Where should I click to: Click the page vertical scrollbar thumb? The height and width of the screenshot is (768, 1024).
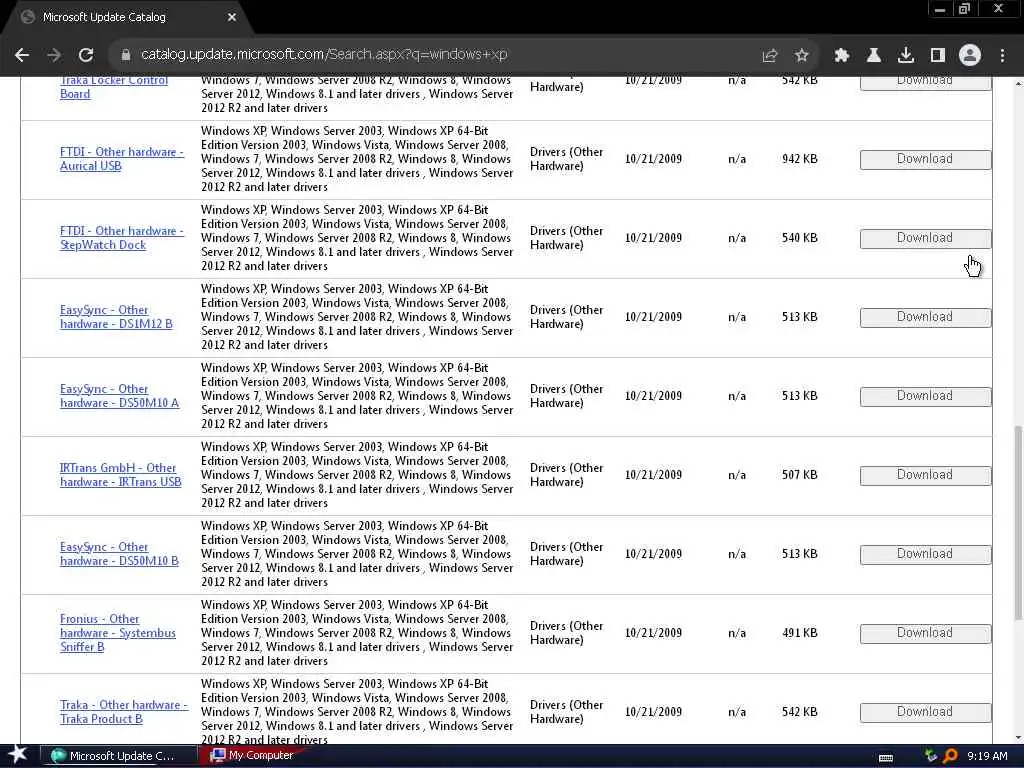[1018, 522]
